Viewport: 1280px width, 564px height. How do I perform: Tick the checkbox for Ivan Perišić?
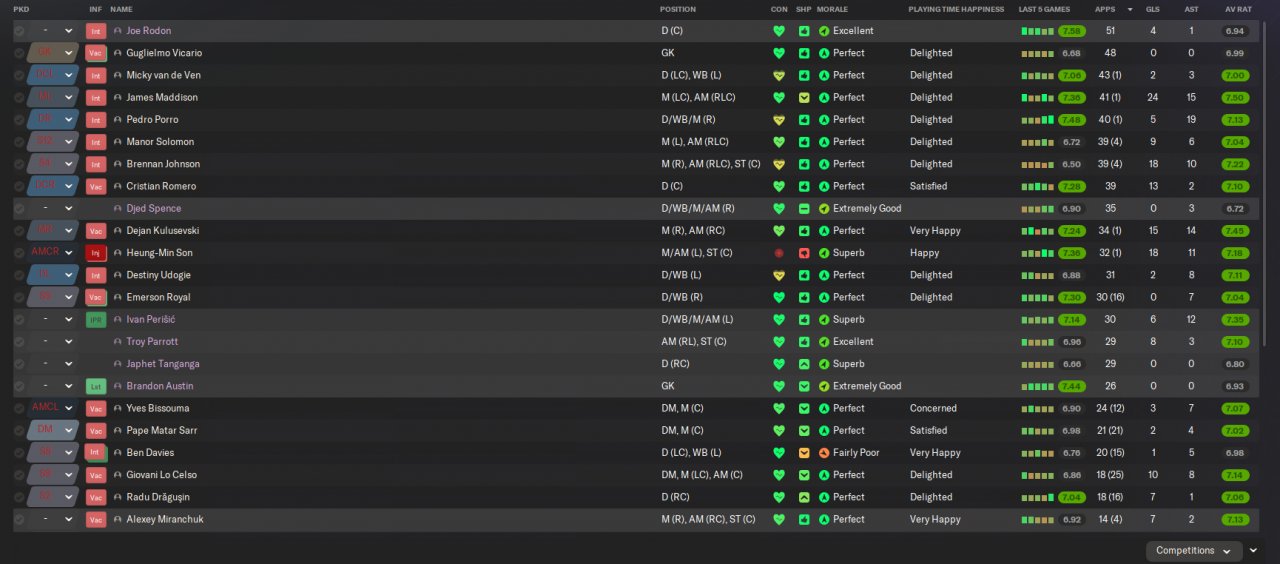(x=19, y=320)
